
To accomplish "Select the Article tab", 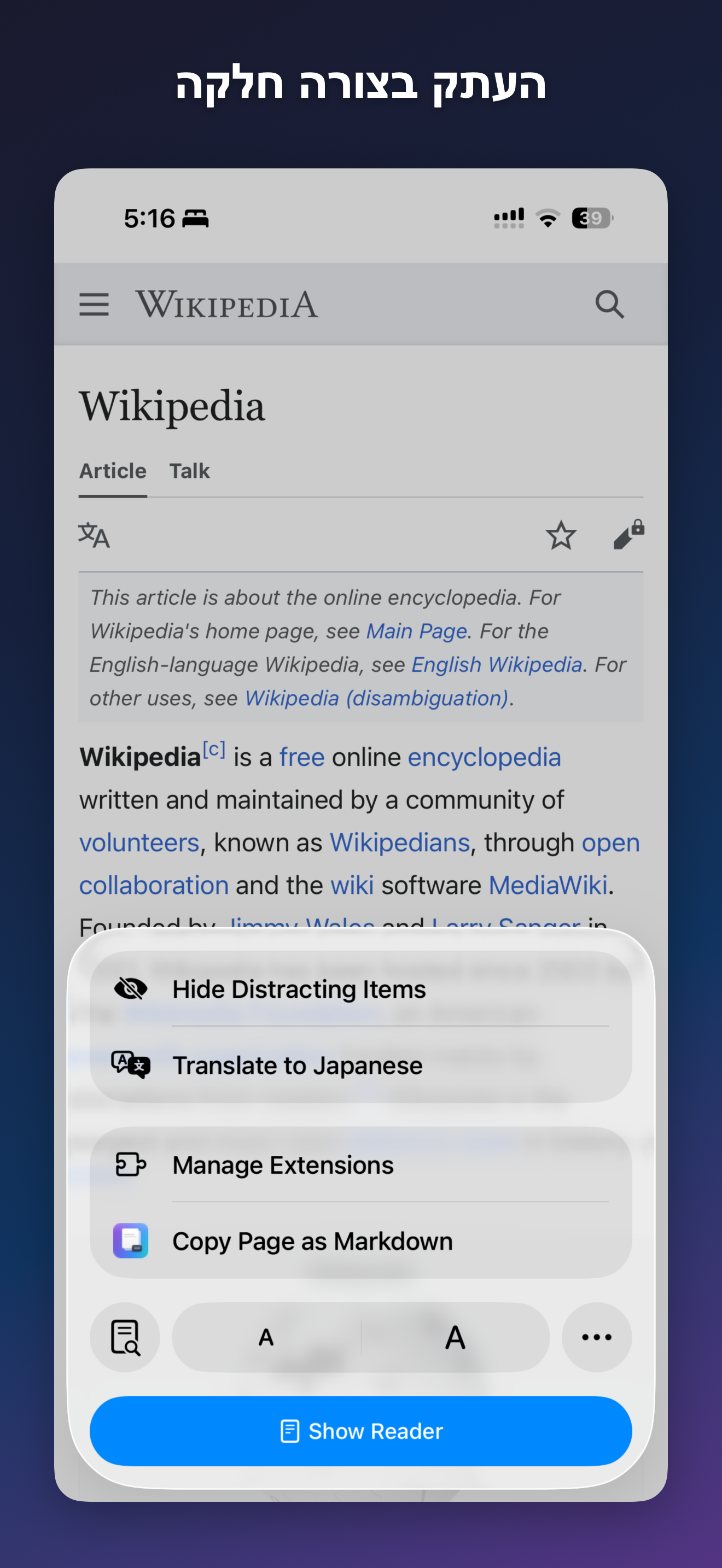I will click(113, 471).
